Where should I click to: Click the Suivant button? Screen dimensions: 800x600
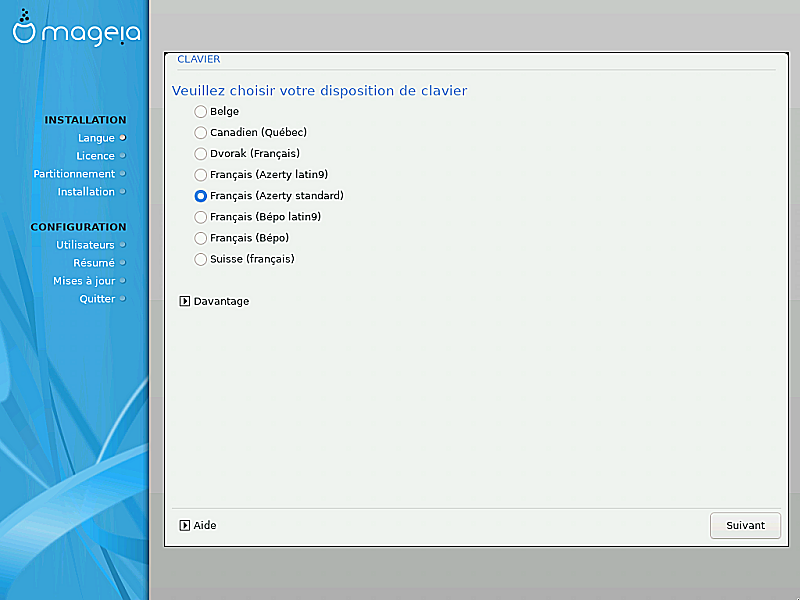pos(745,525)
